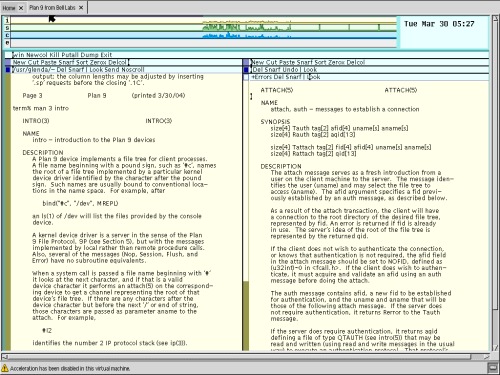Click Zerox in the right column tag

pos(337,62)
